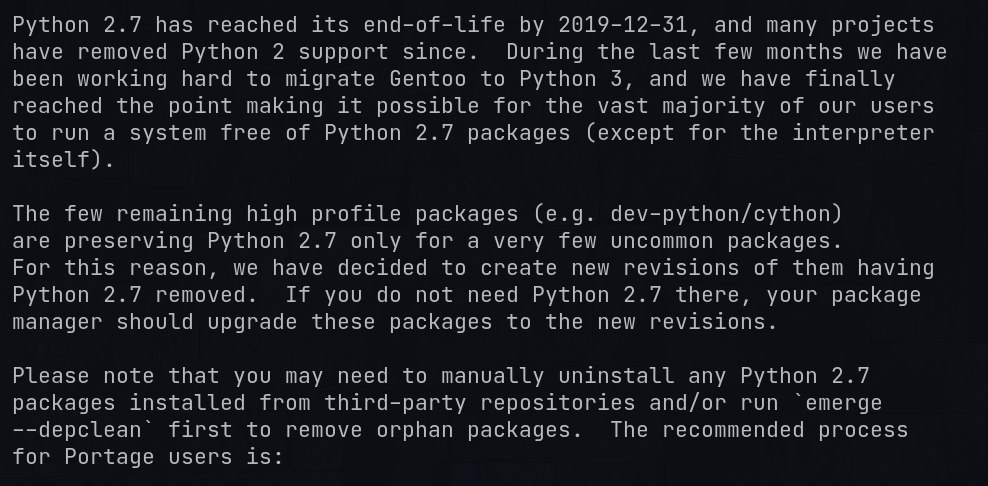988x486 pixels.
Task: Click the word Gentoo
Action: 428,79
